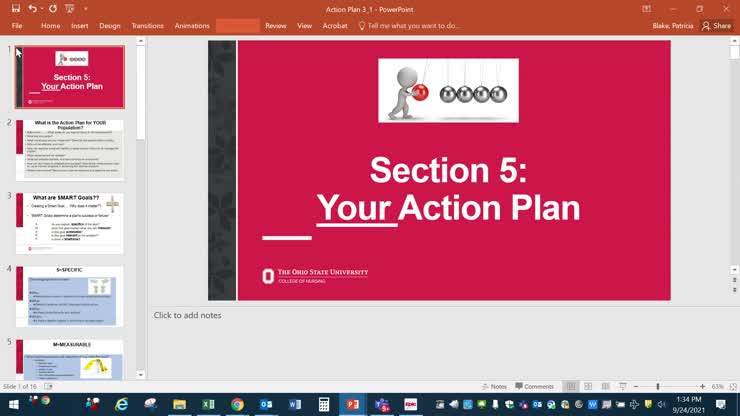This screenshot has width=740, height=416.
Task: Open Reading View from status bar
Action: (x=605, y=386)
